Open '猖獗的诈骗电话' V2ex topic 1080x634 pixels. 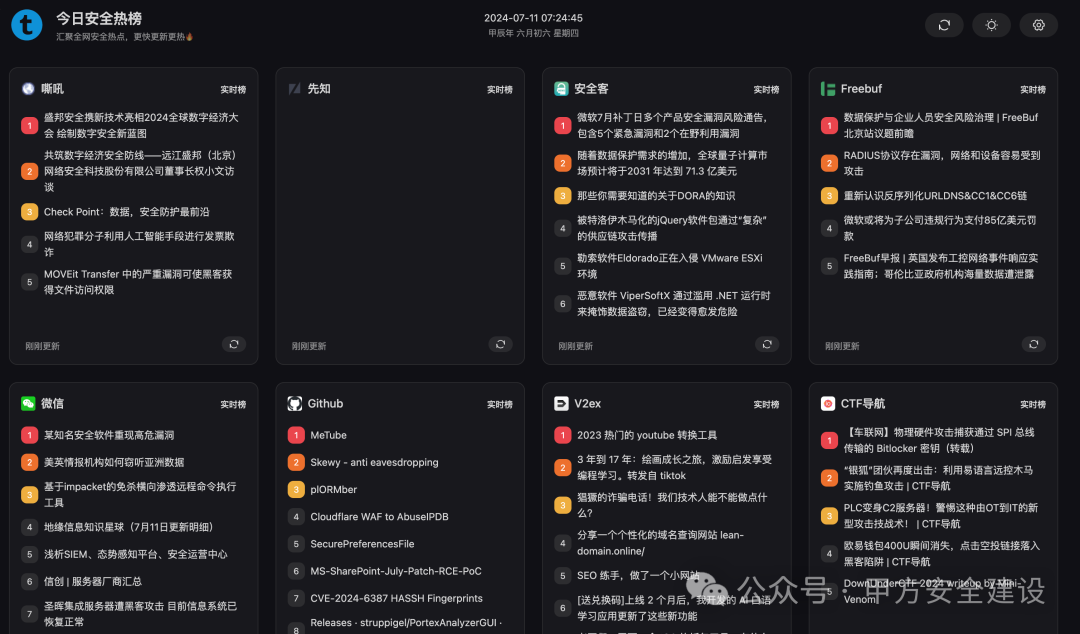(672, 505)
